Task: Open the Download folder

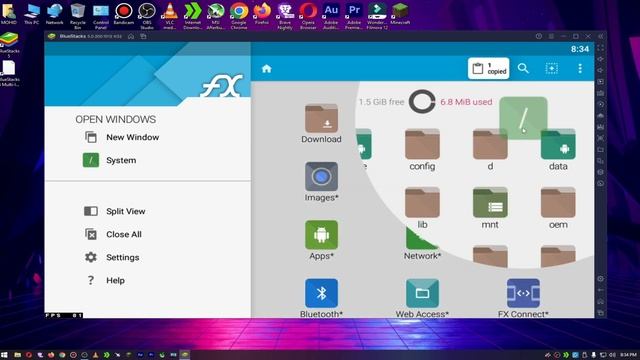Action: (x=321, y=124)
